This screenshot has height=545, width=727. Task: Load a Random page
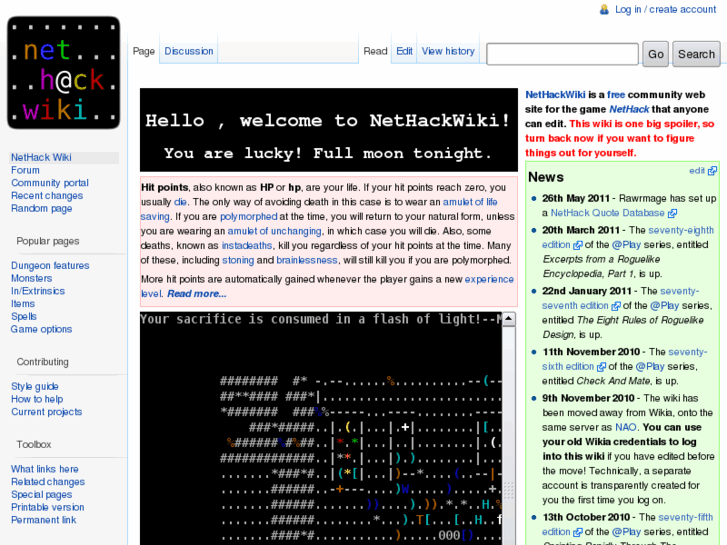(x=41, y=208)
